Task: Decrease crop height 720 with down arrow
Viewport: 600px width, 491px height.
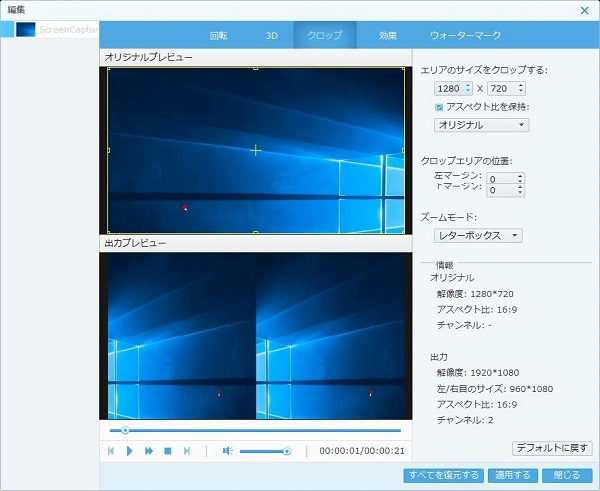Action: point(520,91)
